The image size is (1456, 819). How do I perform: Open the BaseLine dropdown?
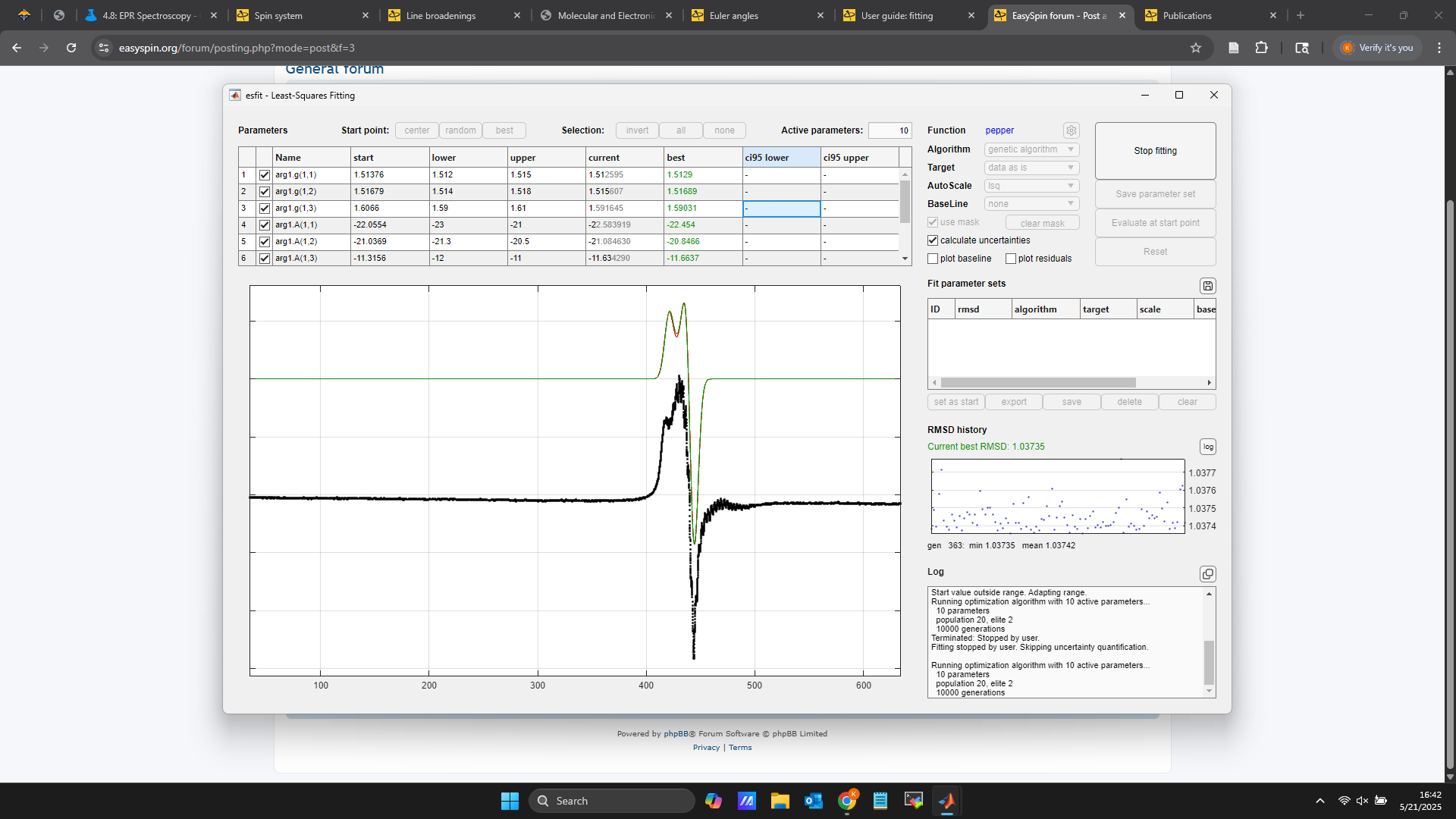click(x=1031, y=204)
